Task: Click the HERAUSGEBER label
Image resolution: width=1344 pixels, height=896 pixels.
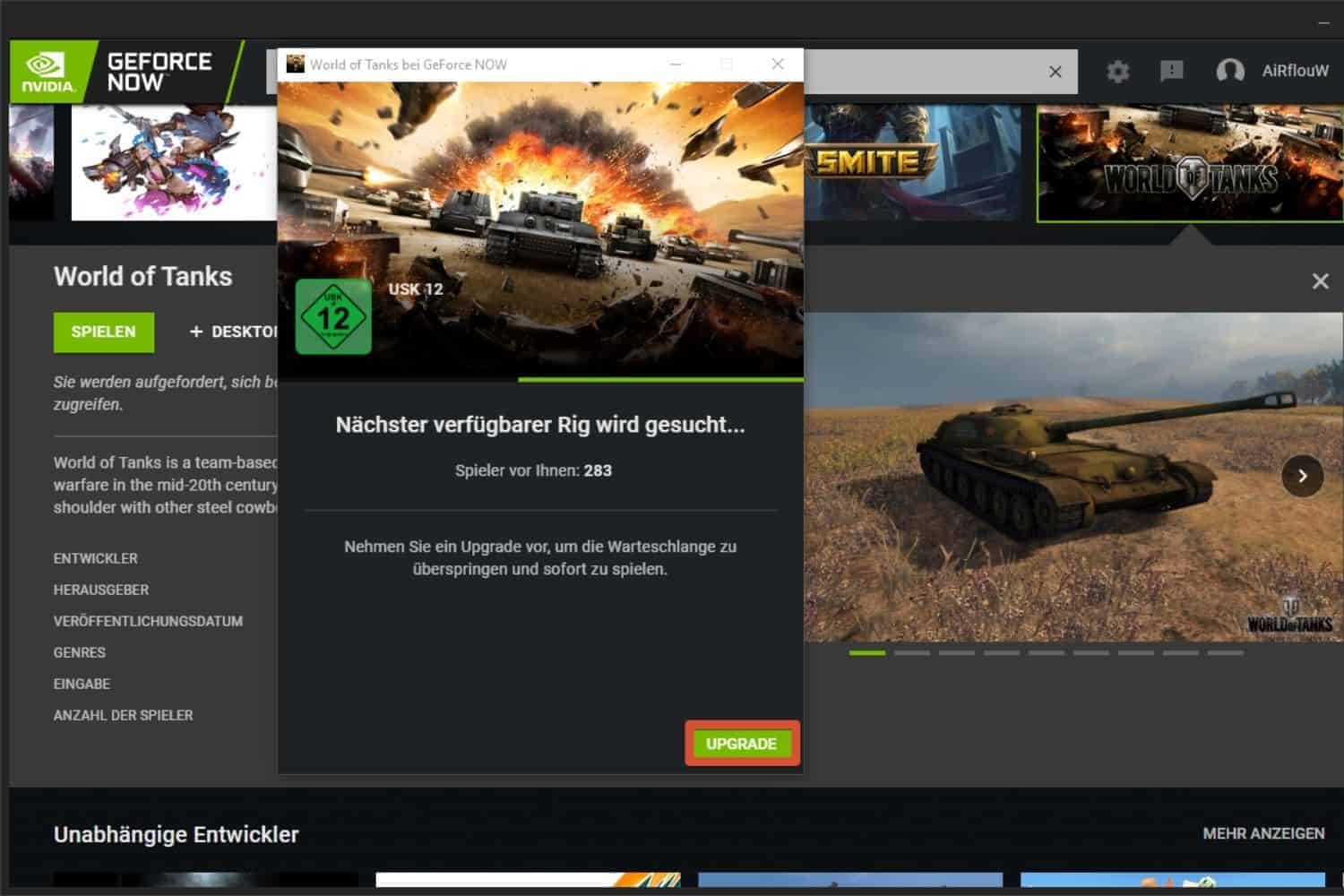Action: (101, 590)
